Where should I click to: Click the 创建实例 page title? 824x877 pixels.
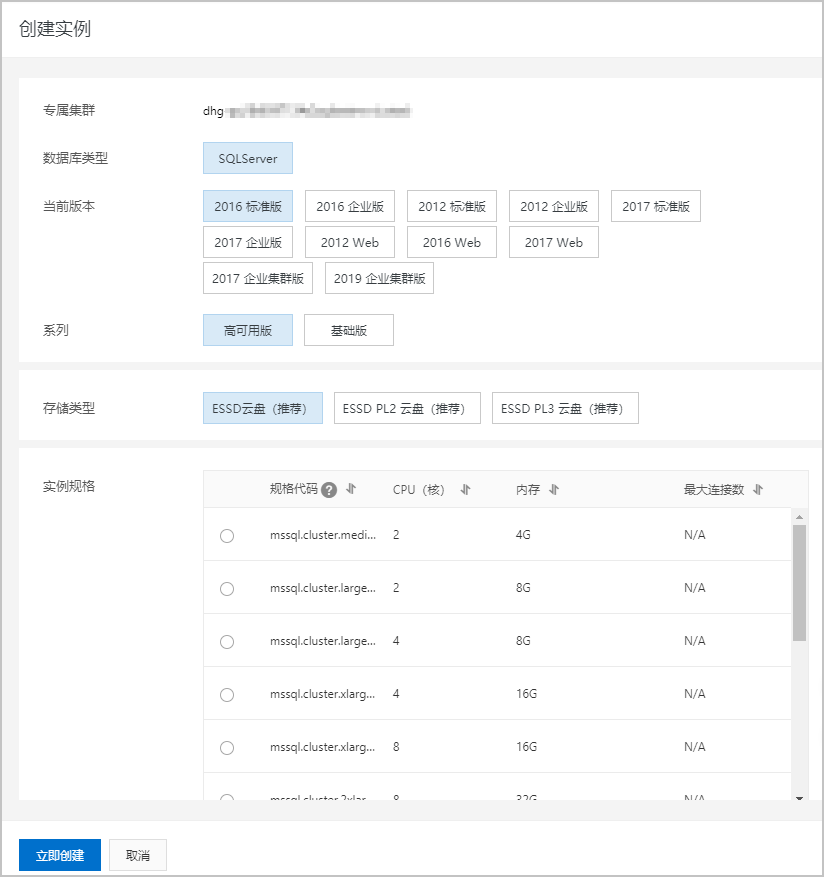(x=55, y=29)
